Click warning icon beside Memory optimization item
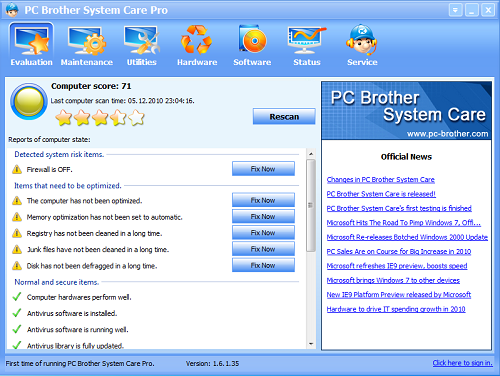This screenshot has height=376, width=500. tap(17, 217)
